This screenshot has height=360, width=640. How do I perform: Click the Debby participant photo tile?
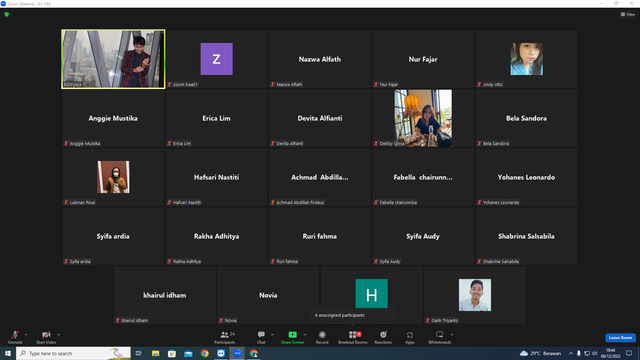tap(423, 118)
